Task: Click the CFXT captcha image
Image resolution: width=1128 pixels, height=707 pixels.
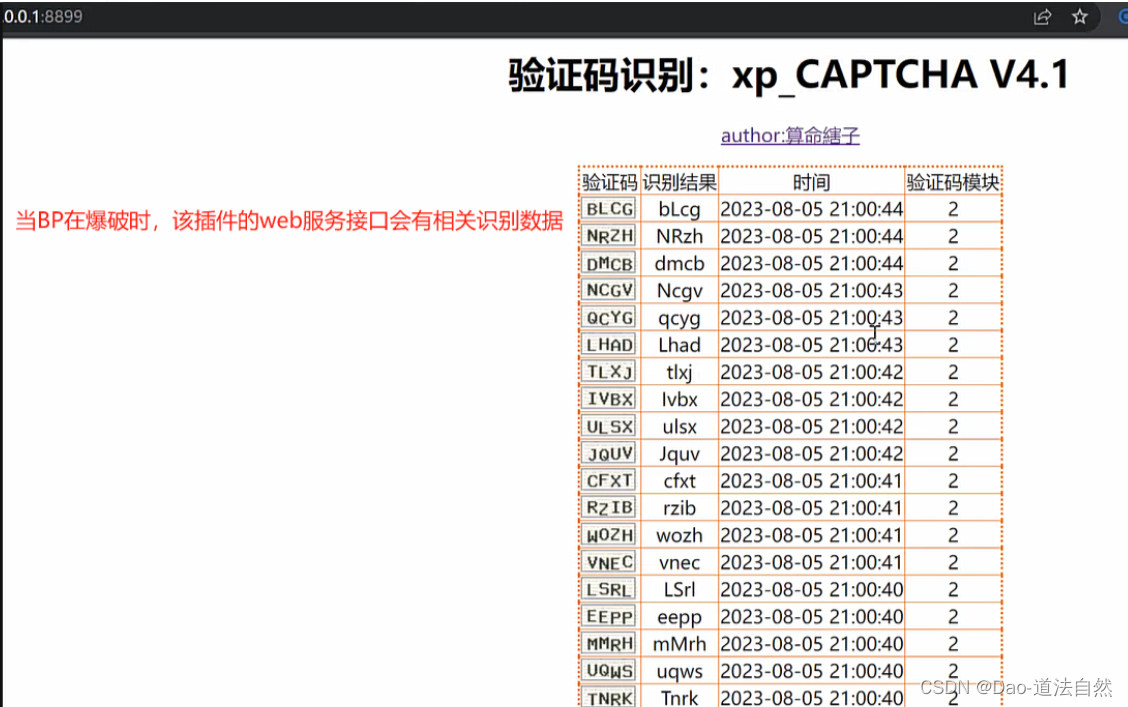Action: (609, 480)
